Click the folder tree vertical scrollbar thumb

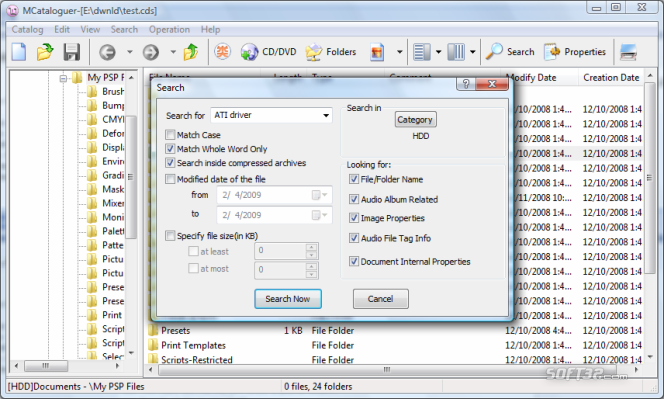point(131,177)
